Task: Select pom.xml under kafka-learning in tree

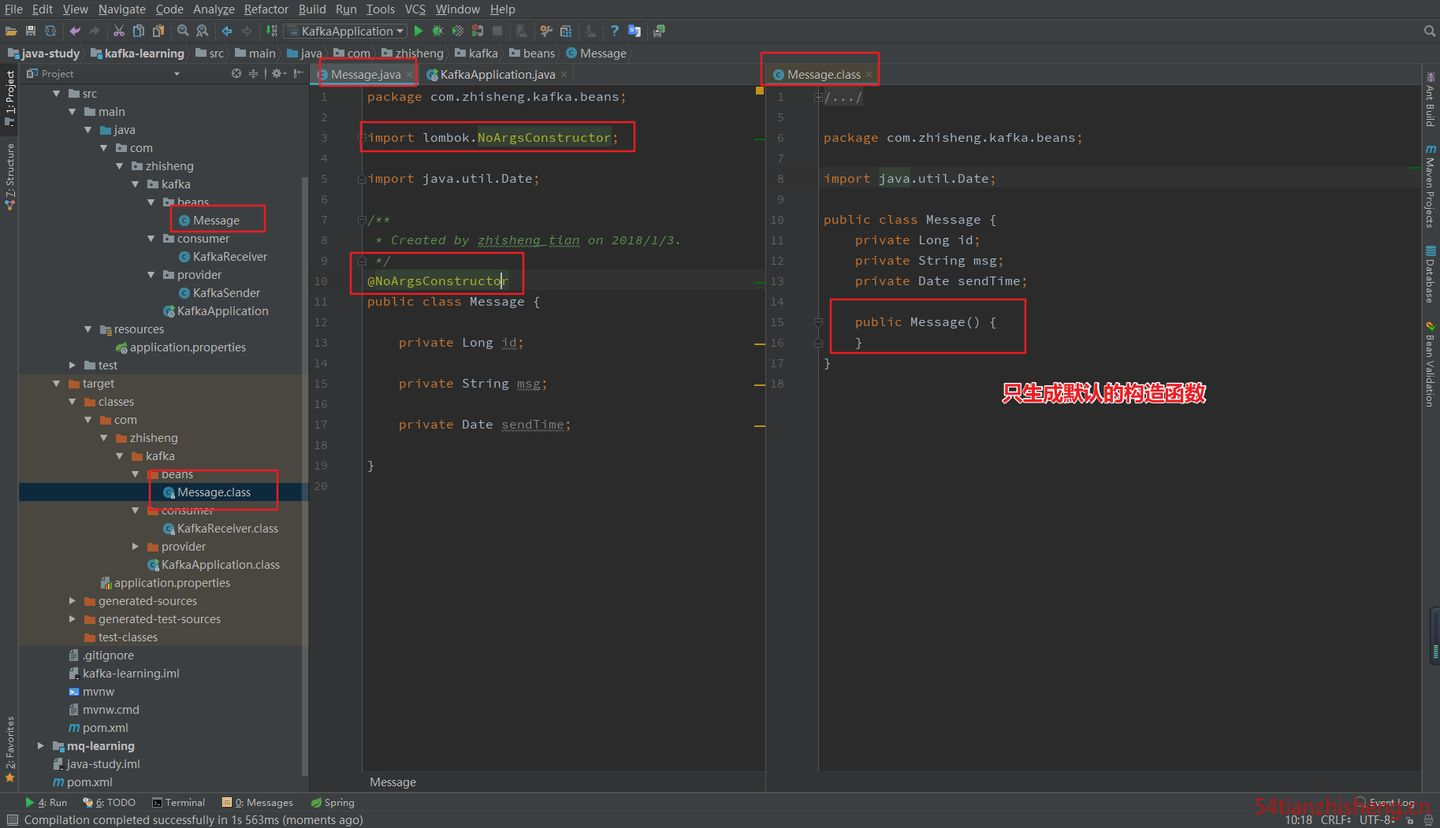Action: coord(97,727)
